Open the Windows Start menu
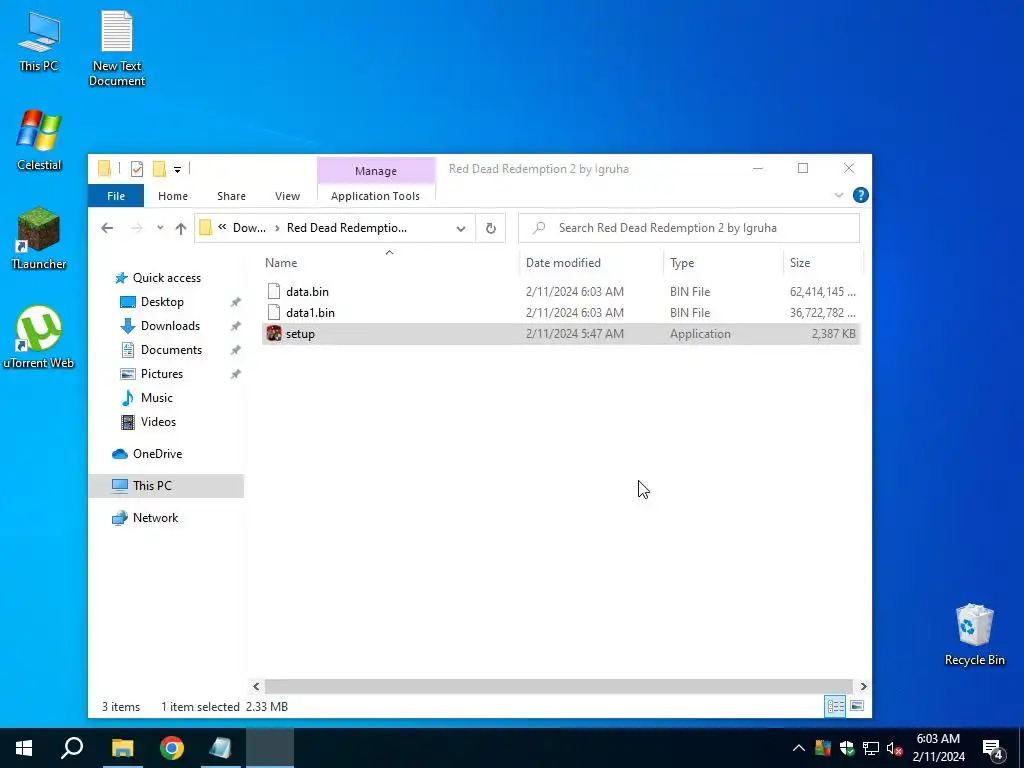Image resolution: width=1024 pixels, height=768 pixels. pyautogui.click(x=24, y=748)
